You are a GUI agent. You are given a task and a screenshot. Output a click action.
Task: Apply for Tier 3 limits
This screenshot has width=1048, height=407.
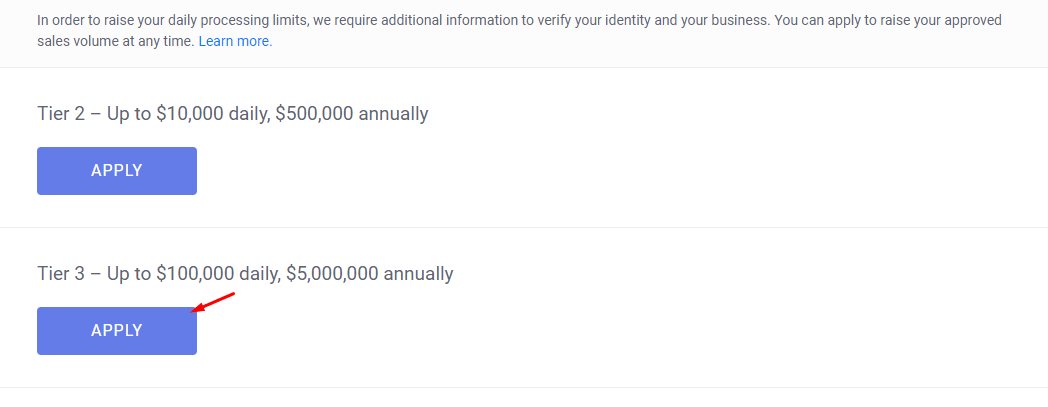click(x=117, y=331)
